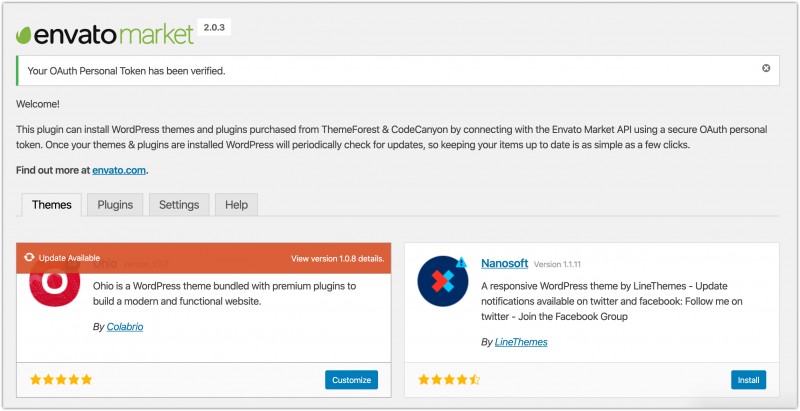Click the Nanosoft star rating
Viewport: 800px width, 411px height.
click(449, 380)
